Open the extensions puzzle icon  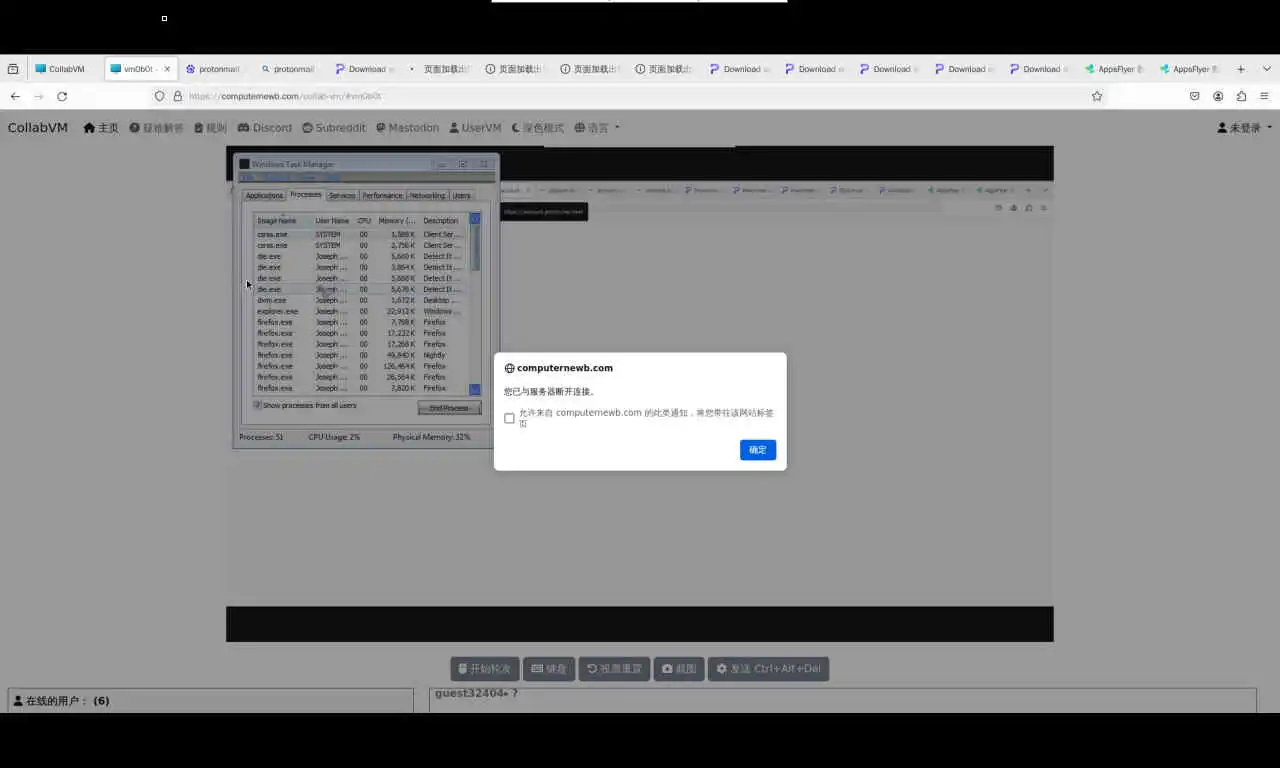click(x=1241, y=96)
